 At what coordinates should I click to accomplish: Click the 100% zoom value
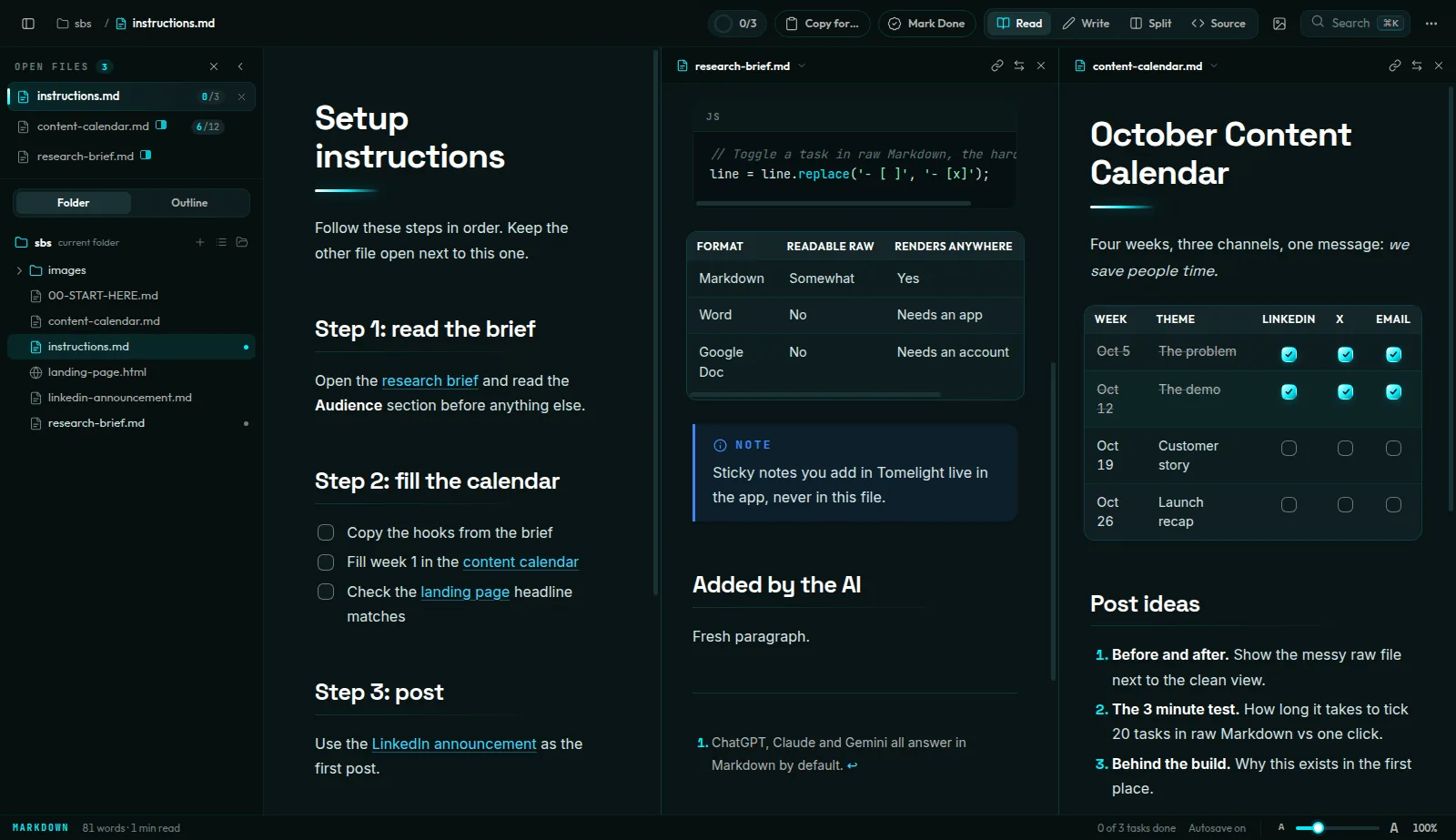pyautogui.click(x=1425, y=827)
